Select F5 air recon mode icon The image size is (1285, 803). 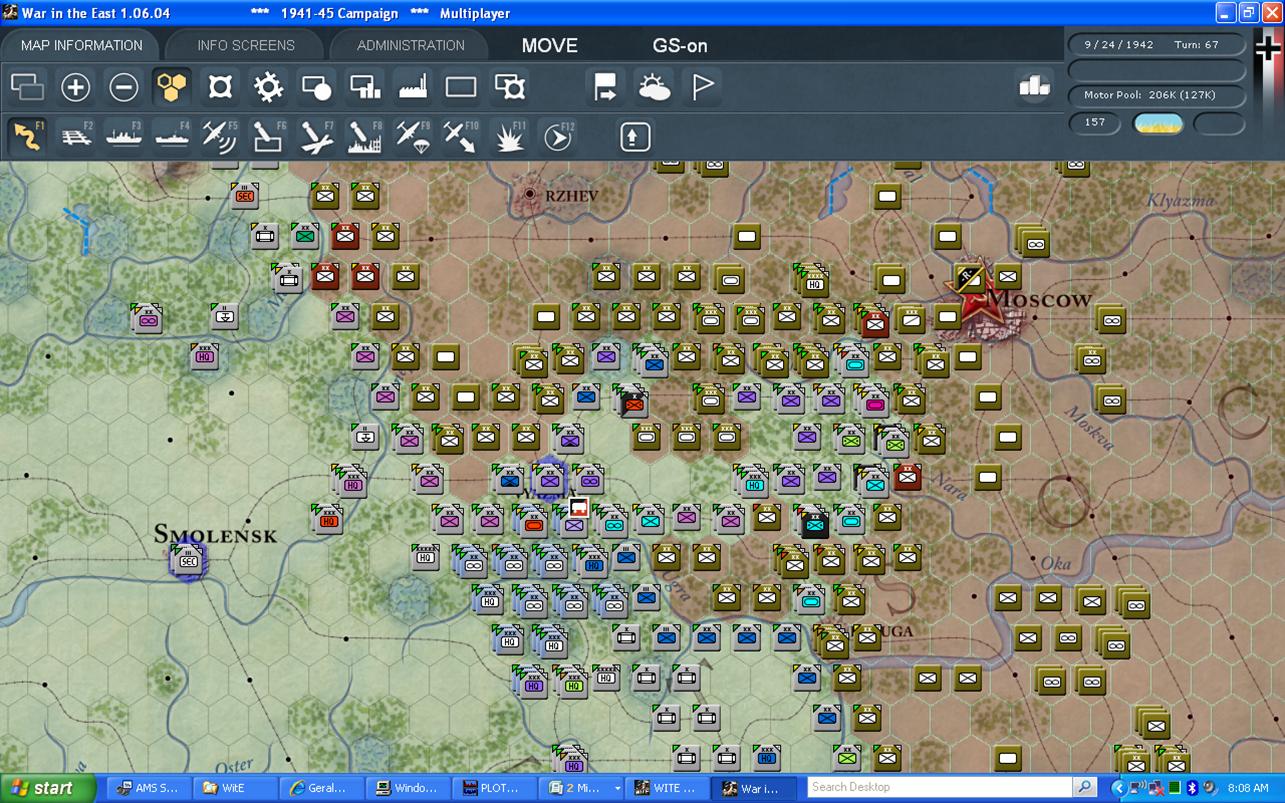click(220, 136)
